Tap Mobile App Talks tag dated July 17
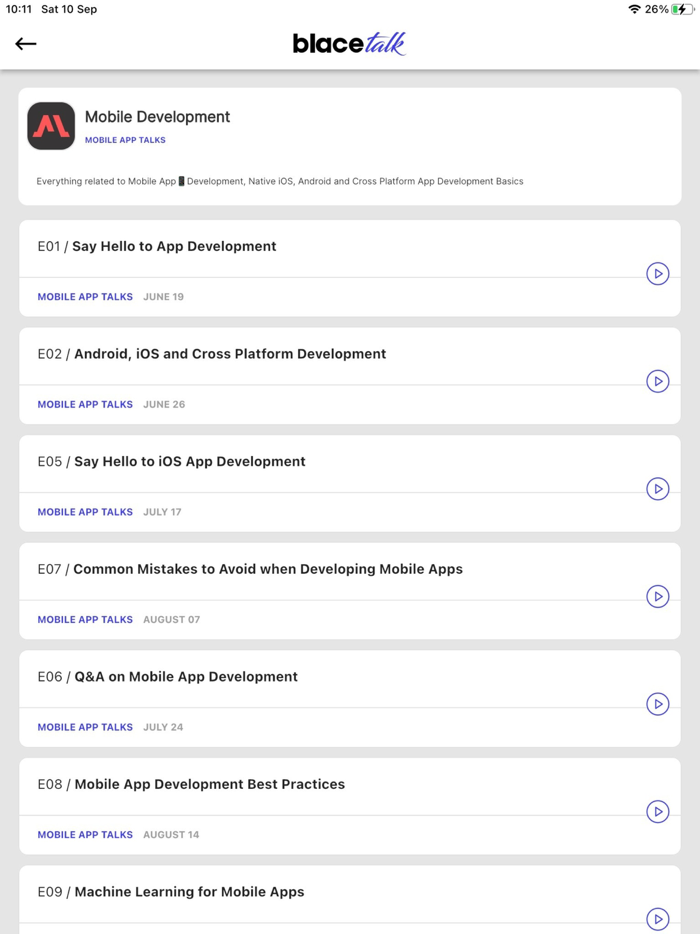The width and height of the screenshot is (700, 934). [85, 512]
